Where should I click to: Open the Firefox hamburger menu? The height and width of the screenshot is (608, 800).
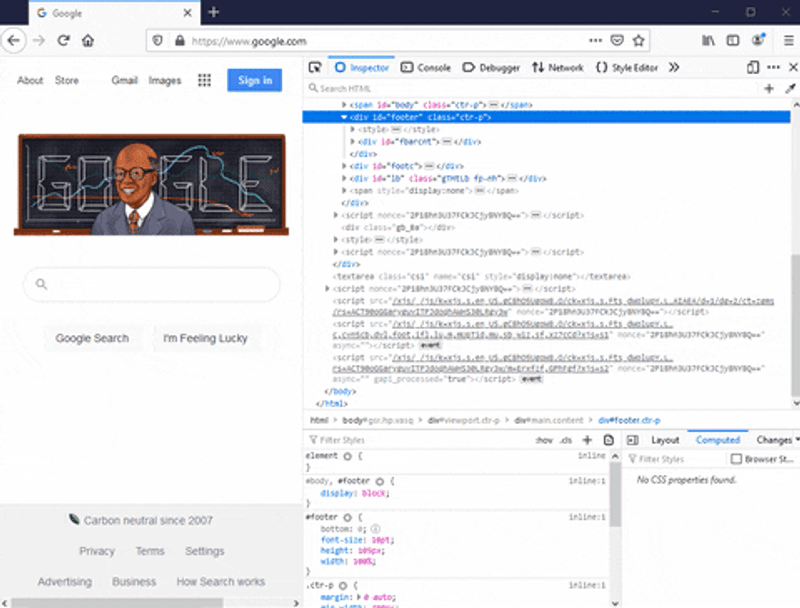pyautogui.click(x=788, y=40)
